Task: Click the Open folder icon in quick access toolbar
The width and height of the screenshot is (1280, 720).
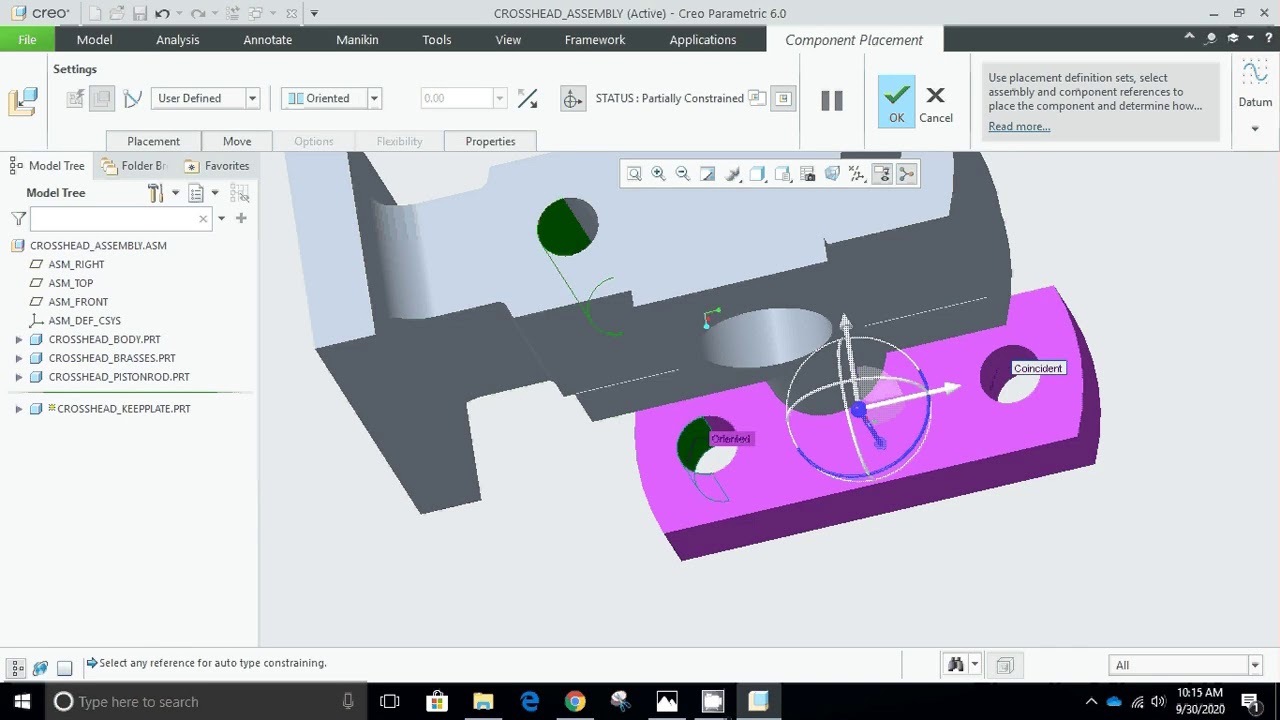Action: coord(117,13)
